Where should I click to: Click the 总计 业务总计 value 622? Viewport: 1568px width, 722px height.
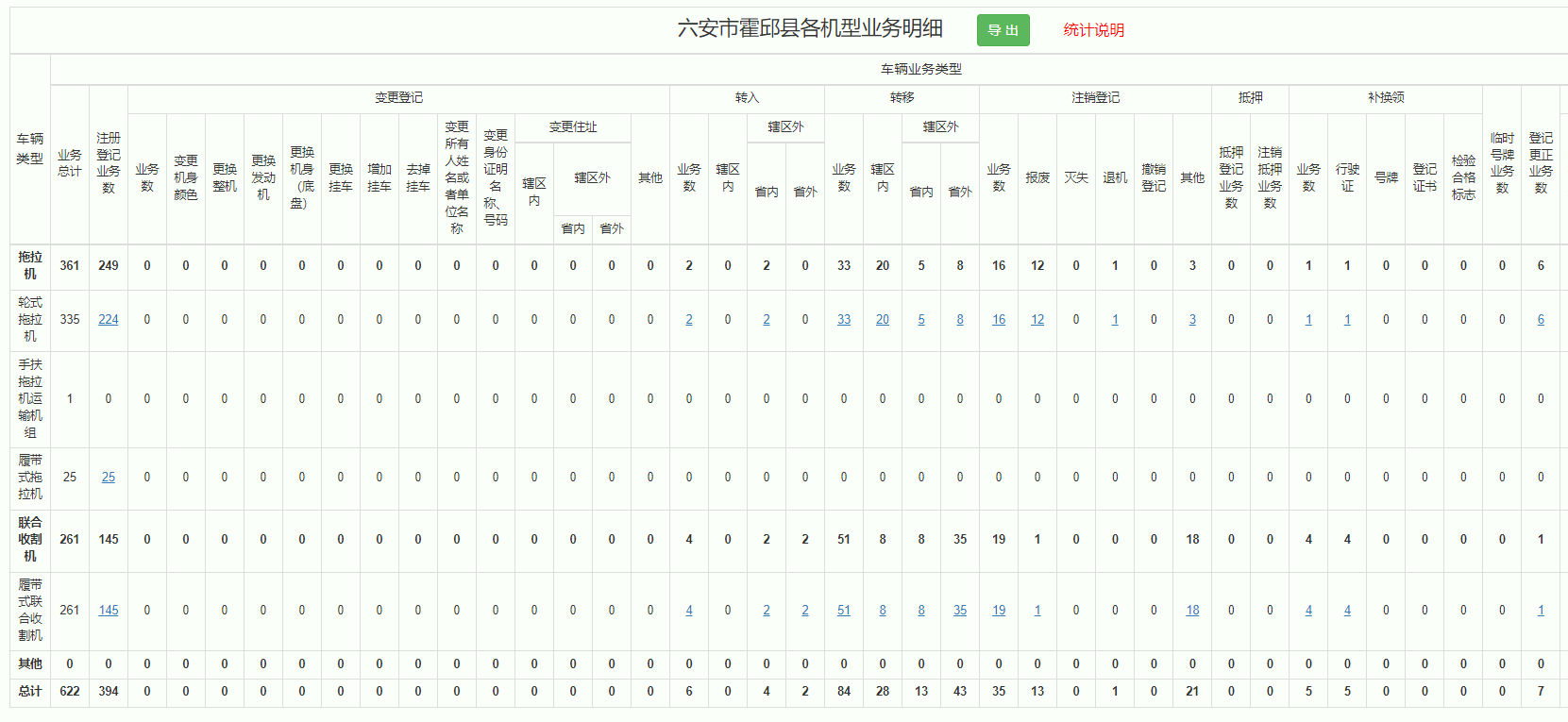(x=70, y=692)
